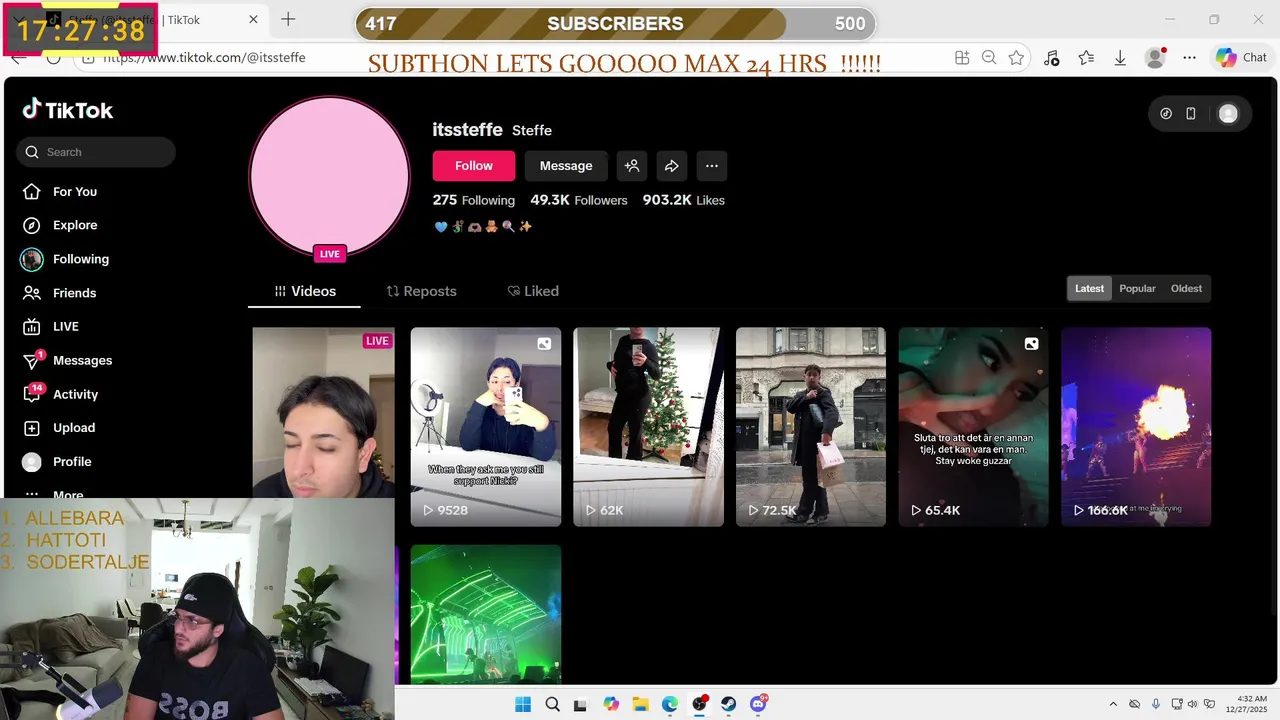Click the browser address bar URL
1280x720 pixels.
205,57
